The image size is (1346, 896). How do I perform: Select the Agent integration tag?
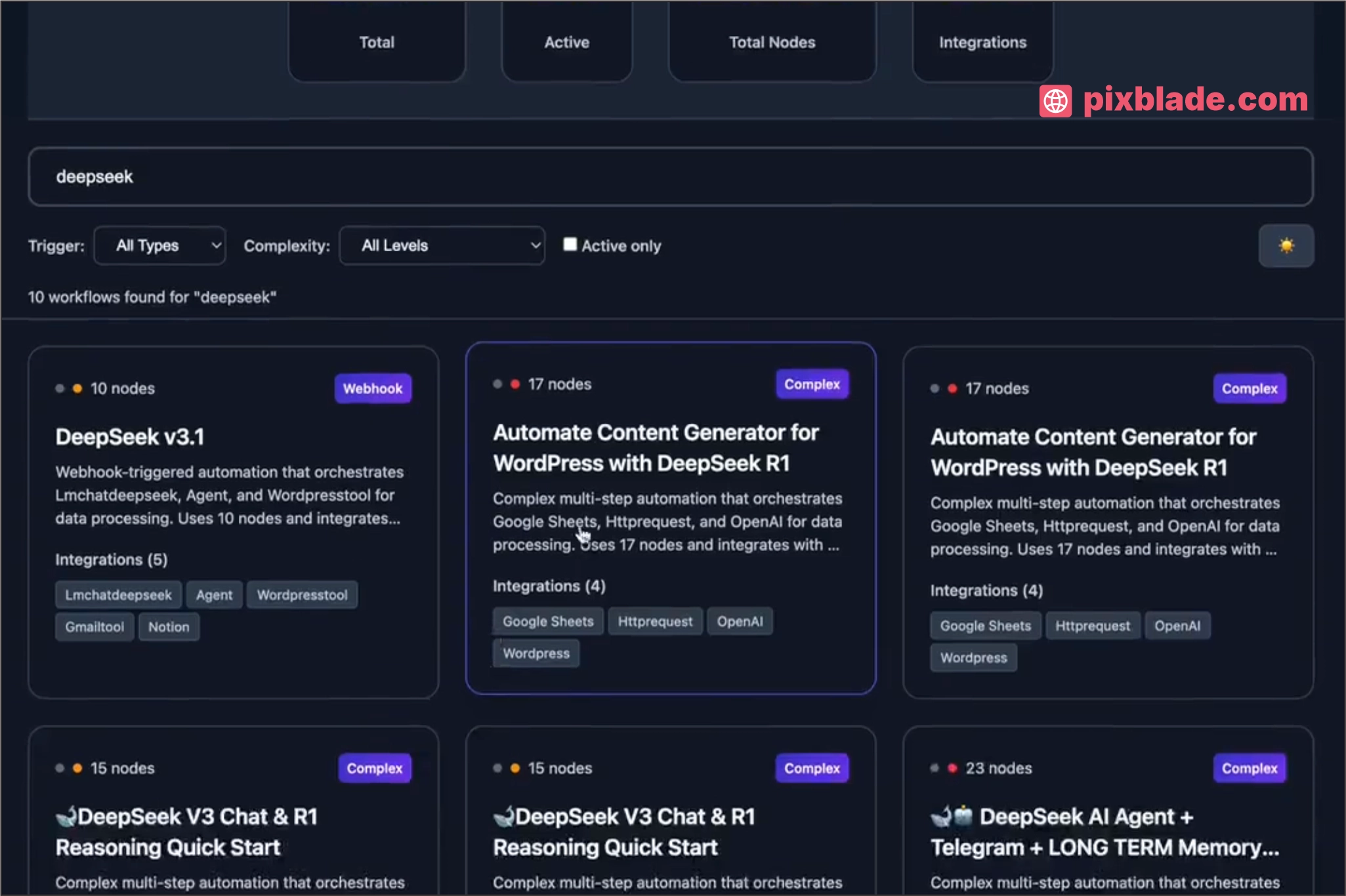214,595
